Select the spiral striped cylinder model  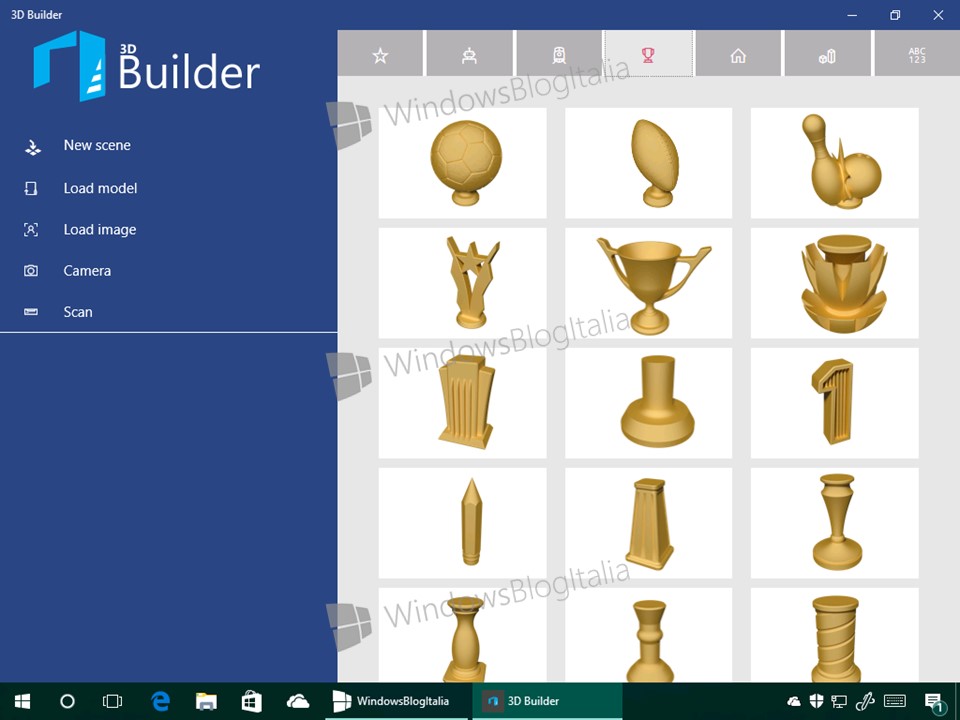click(x=834, y=635)
